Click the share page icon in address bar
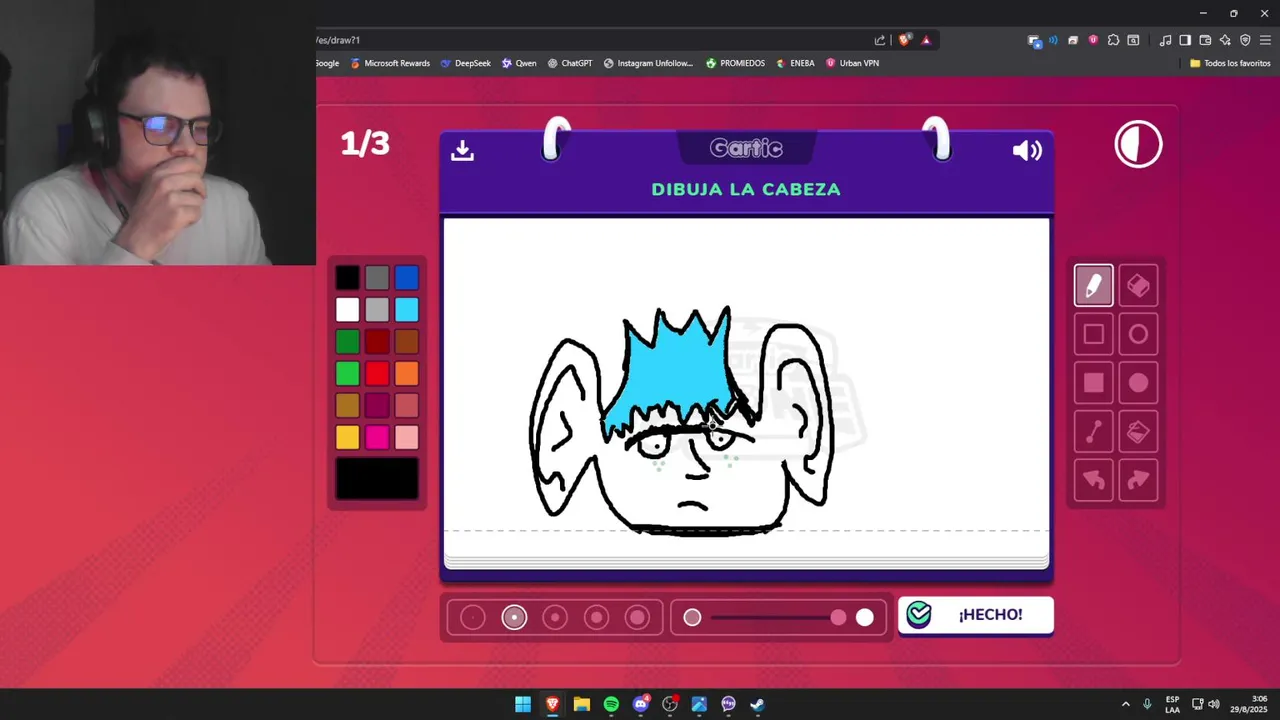The height and width of the screenshot is (720, 1280). [x=880, y=40]
